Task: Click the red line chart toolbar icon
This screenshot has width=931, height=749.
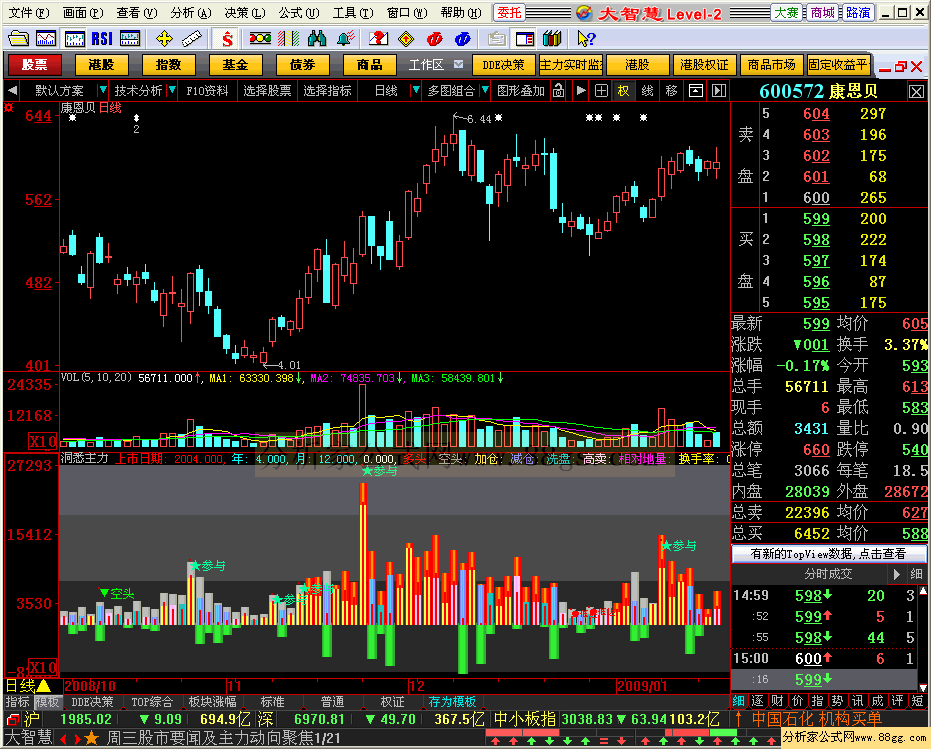Action: tap(46, 39)
